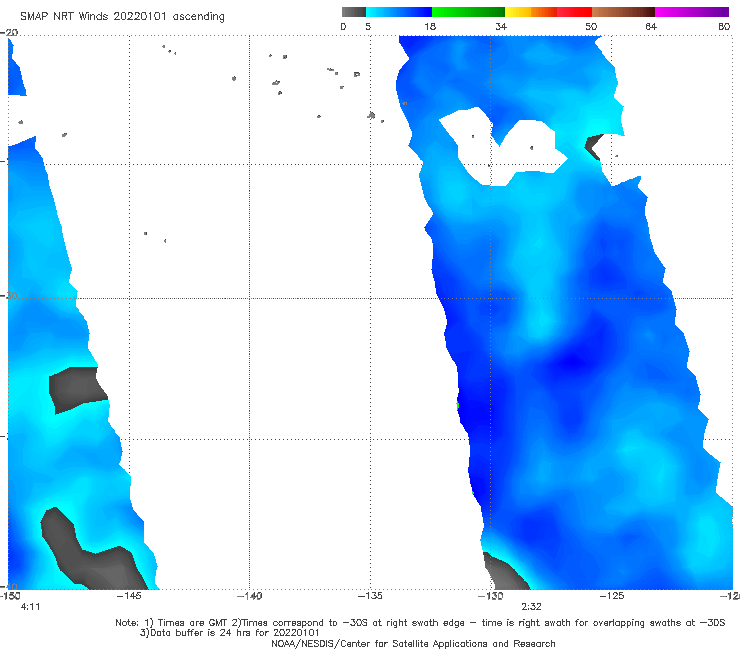Click the longitude label "-135"
Screen dimensions: 740x650
tap(370, 596)
